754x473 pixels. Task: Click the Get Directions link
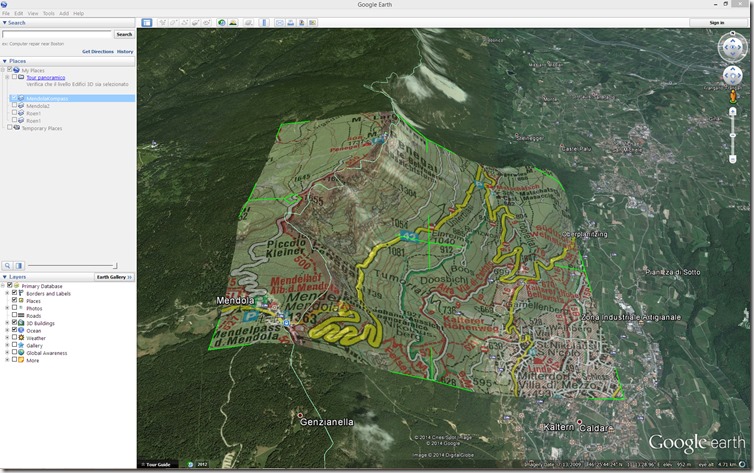pos(98,51)
